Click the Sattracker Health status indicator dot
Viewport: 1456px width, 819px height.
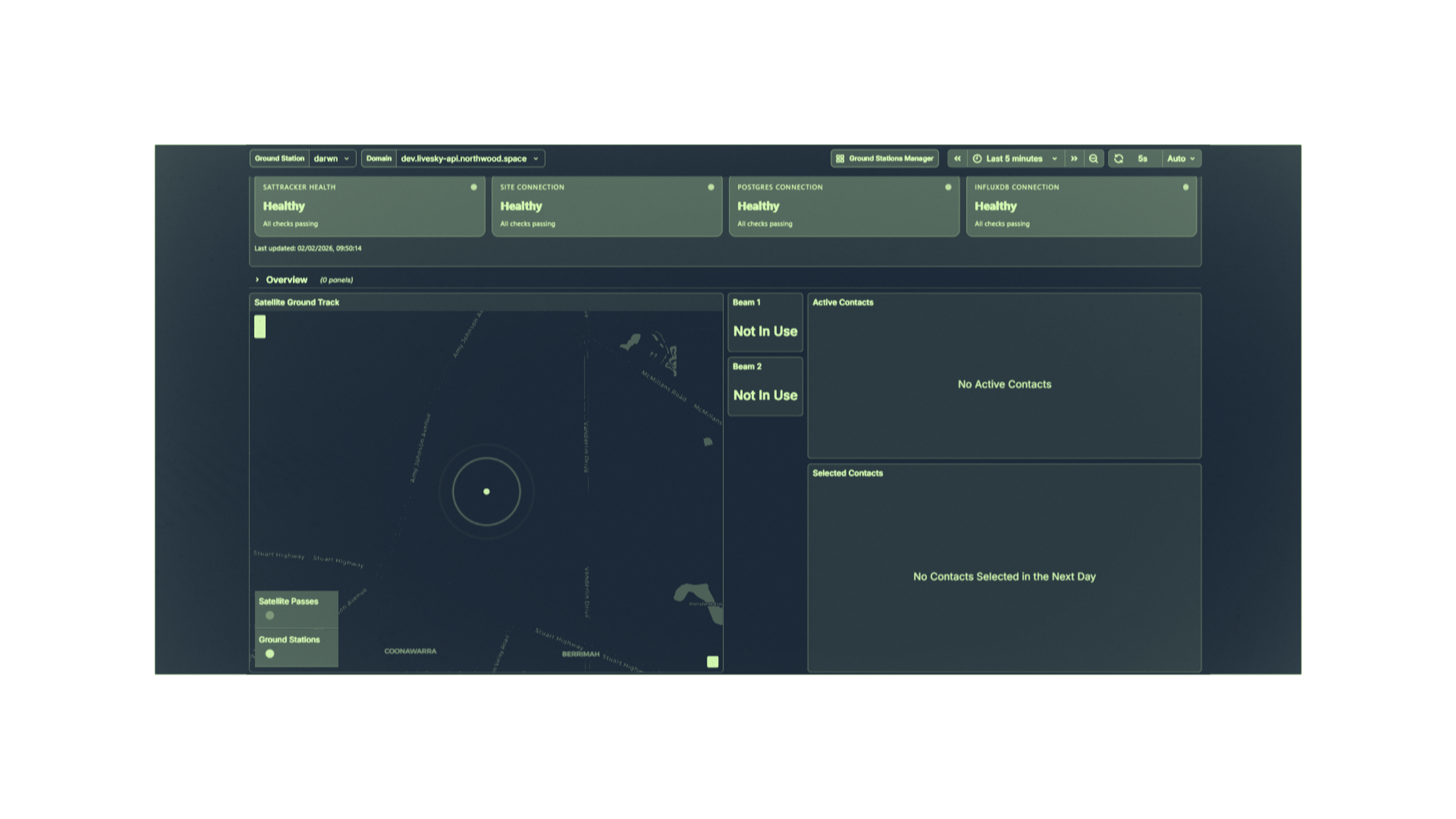coord(474,187)
